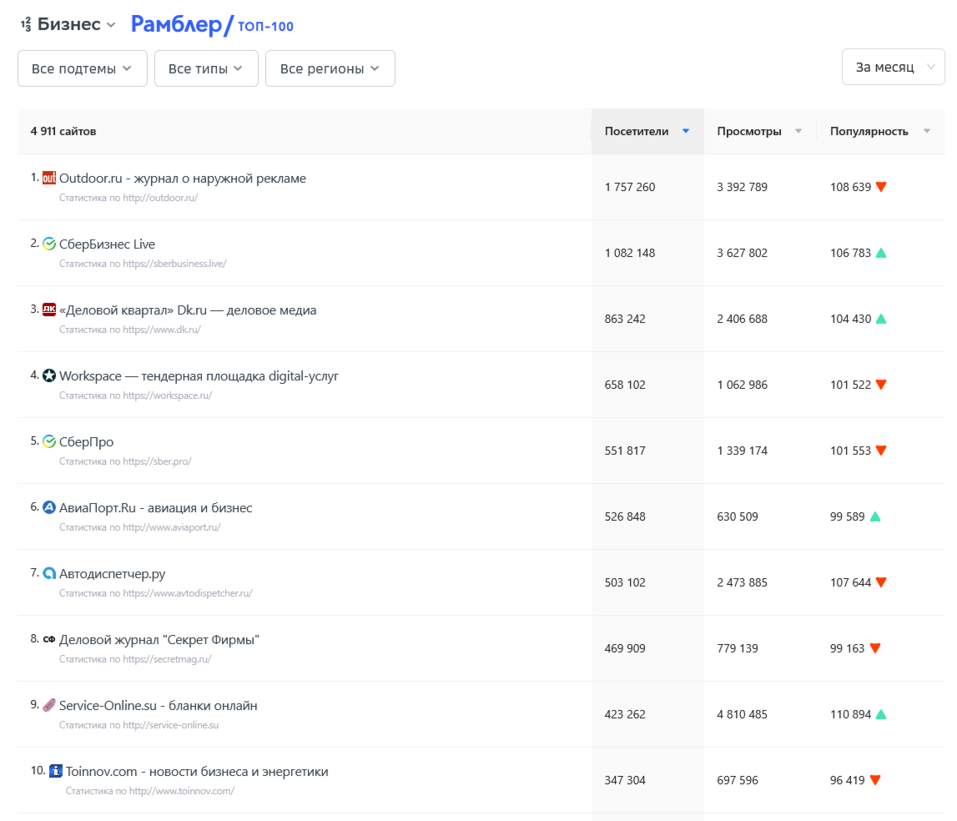This screenshot has height=821, width=957.
Task: Click green up arrow beside 110 894
Action: click(881, 714)
